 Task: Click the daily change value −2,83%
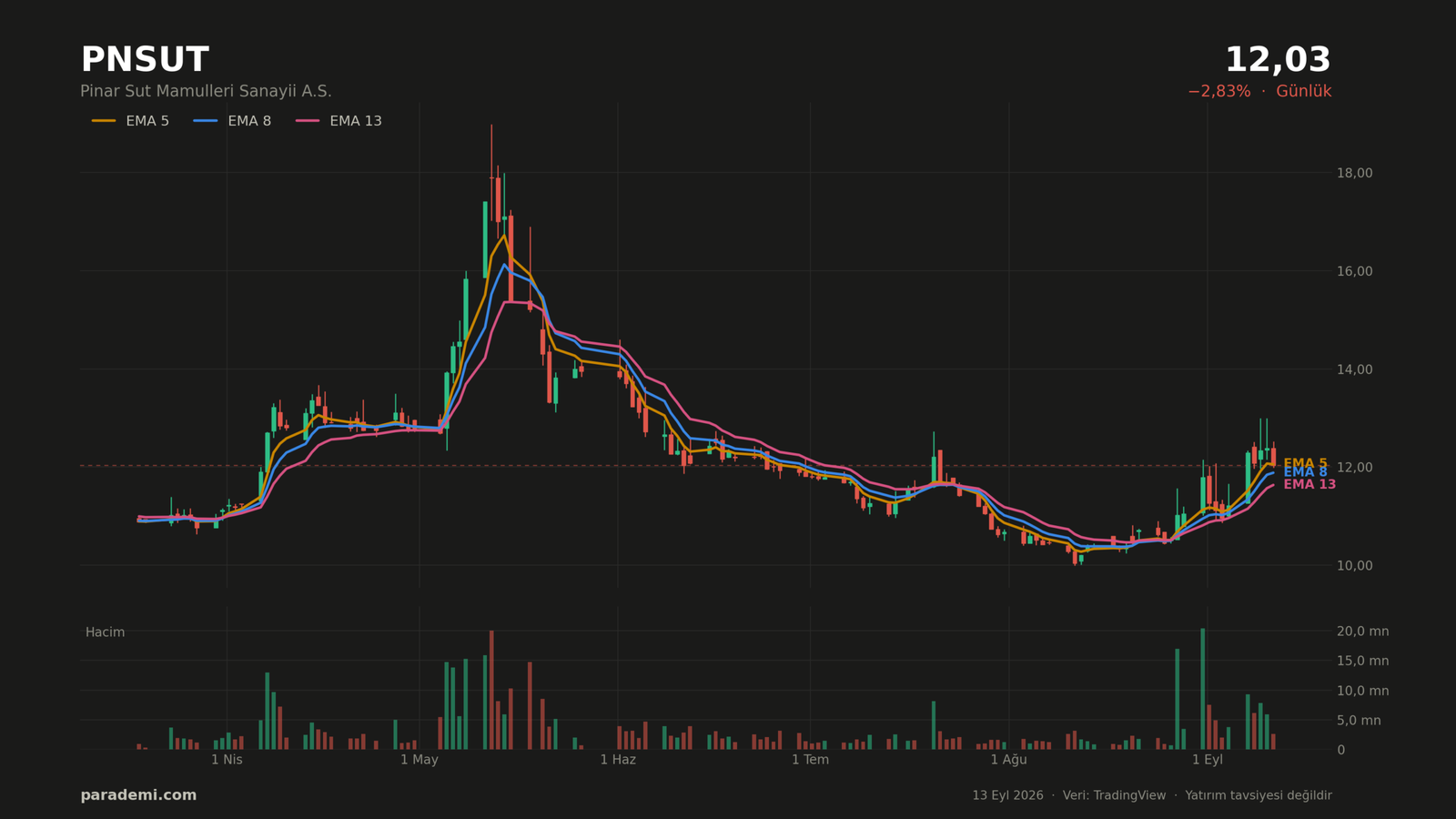coord(1219,92)
